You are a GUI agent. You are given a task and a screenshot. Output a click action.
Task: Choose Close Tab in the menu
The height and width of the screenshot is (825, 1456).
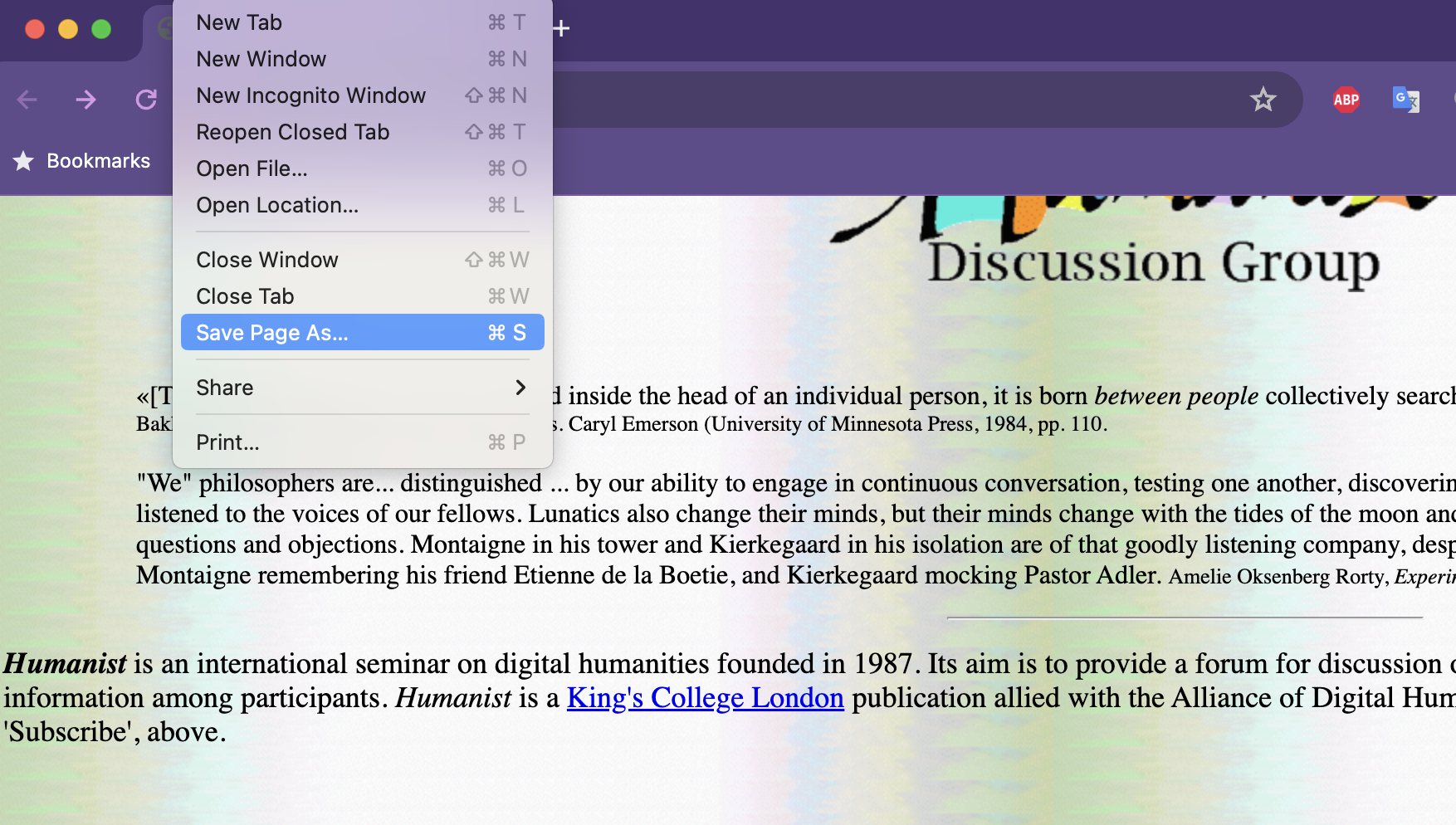pyautogui.click(x=363, y=296)
